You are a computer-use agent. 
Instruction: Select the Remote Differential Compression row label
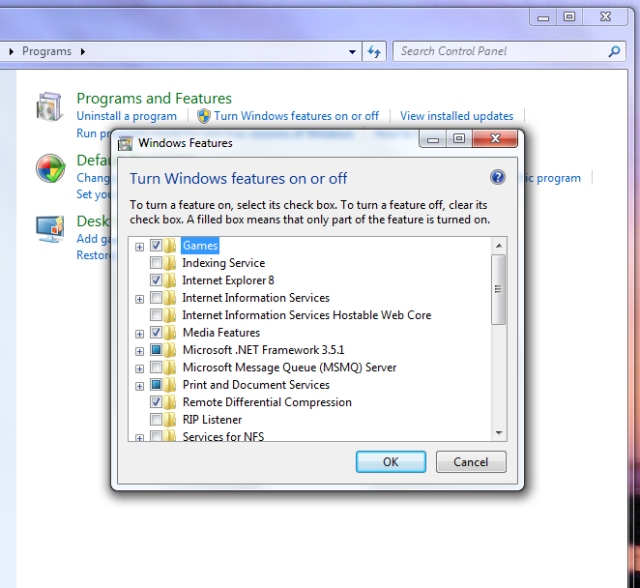click(267, 402)
